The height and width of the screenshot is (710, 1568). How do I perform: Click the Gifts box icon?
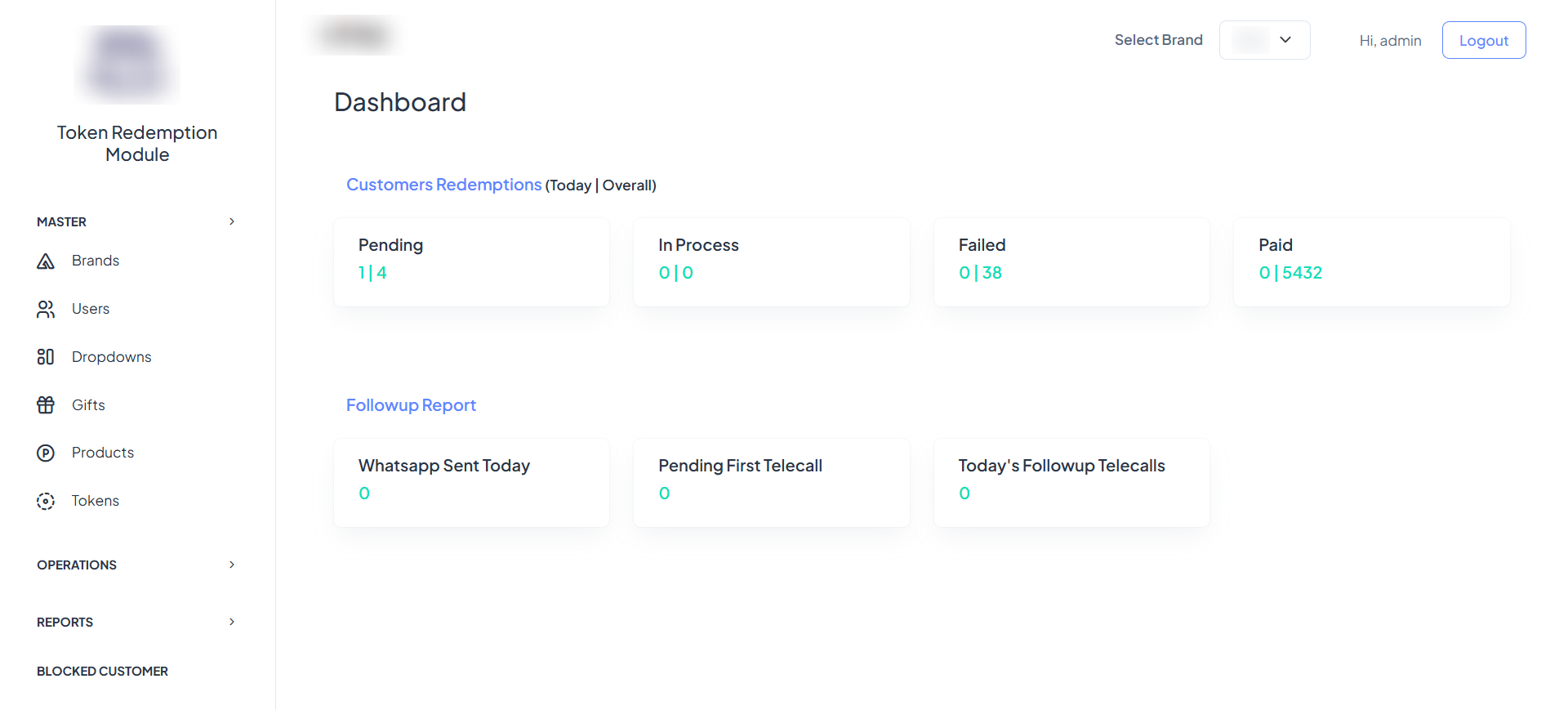[x=46, y=405]
